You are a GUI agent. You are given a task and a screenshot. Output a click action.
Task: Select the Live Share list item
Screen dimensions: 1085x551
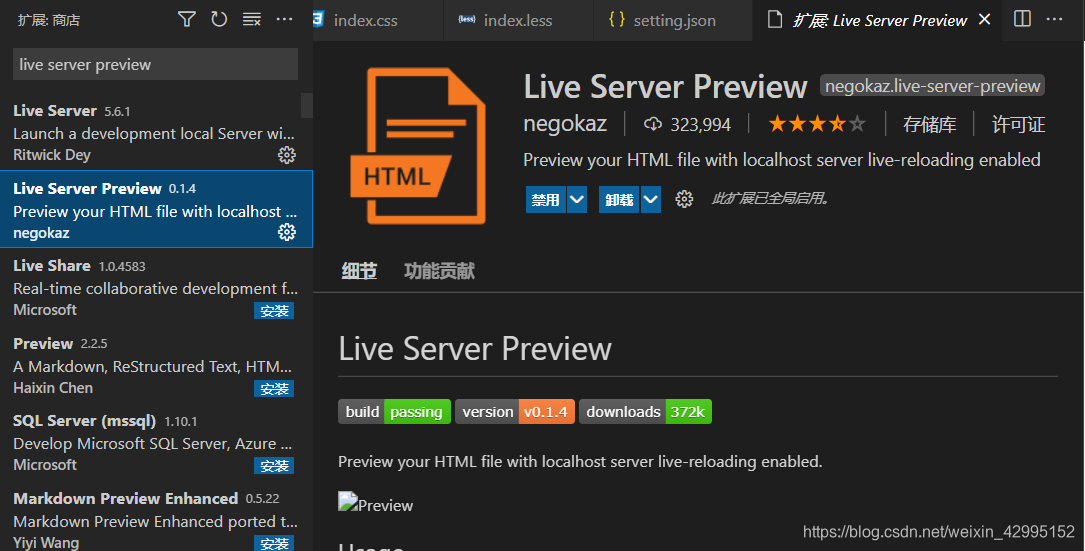156,287
